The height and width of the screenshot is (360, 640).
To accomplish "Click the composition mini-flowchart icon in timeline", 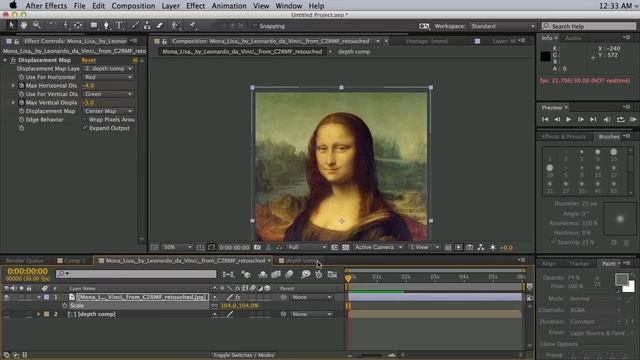I will click(x=228, y=274).
